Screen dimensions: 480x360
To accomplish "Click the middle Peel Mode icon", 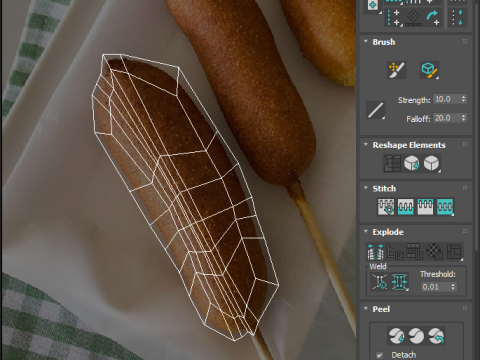I will (x=416, y=335).
